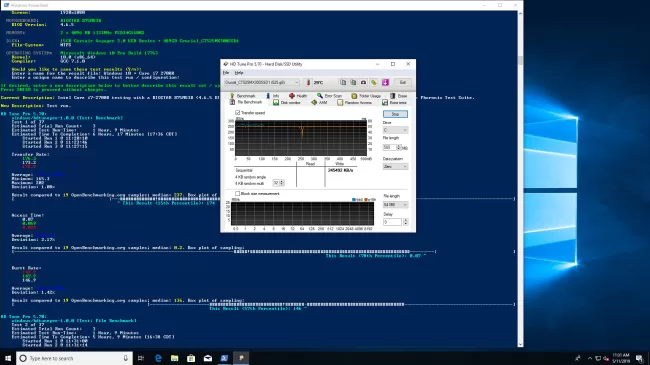The image size is (650, 365).
Task: Switch to the Health tab
Action: click(298, 96)
